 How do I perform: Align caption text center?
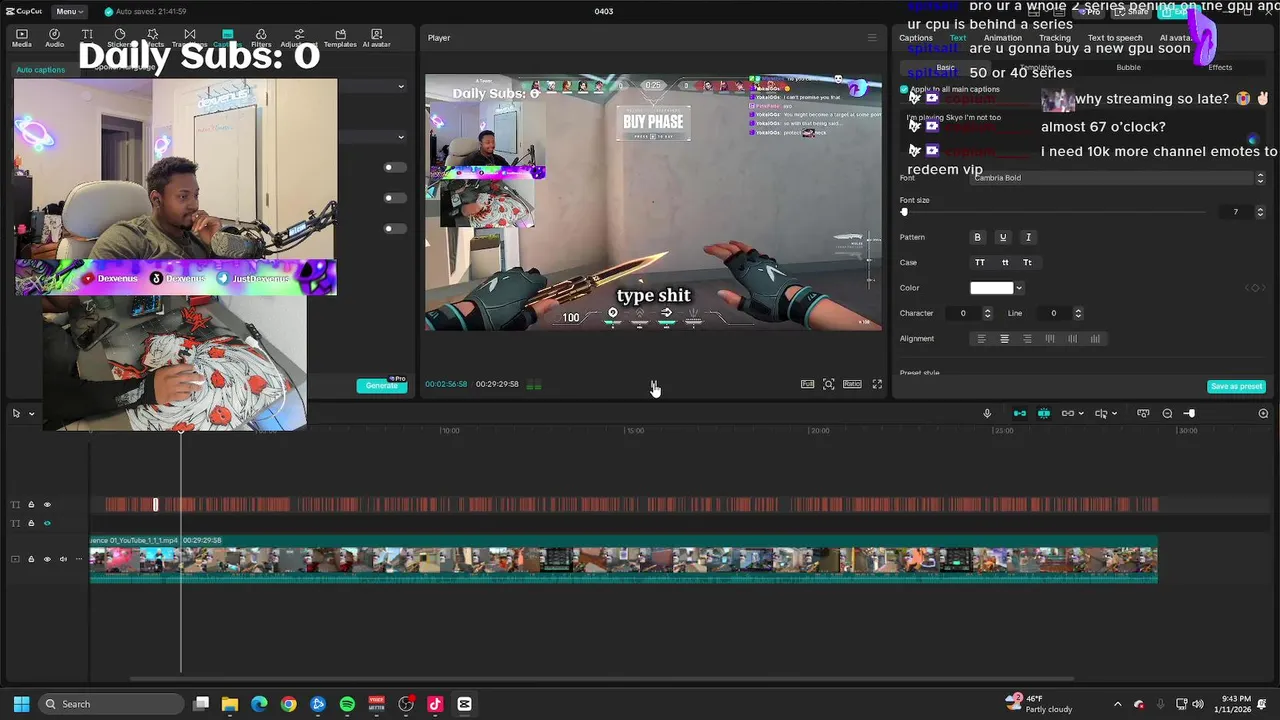1004,339
